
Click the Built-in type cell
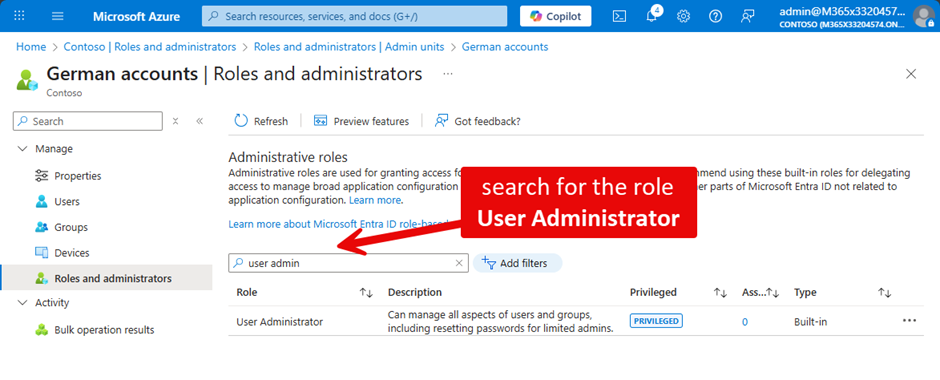811,322
